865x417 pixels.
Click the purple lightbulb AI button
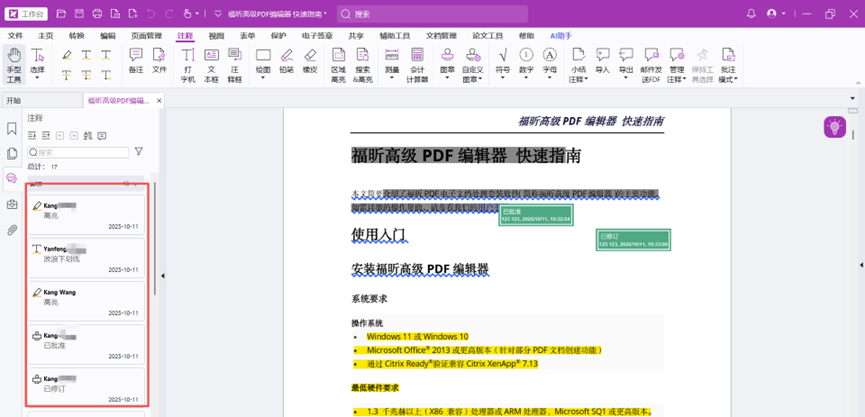pos(833,126)
